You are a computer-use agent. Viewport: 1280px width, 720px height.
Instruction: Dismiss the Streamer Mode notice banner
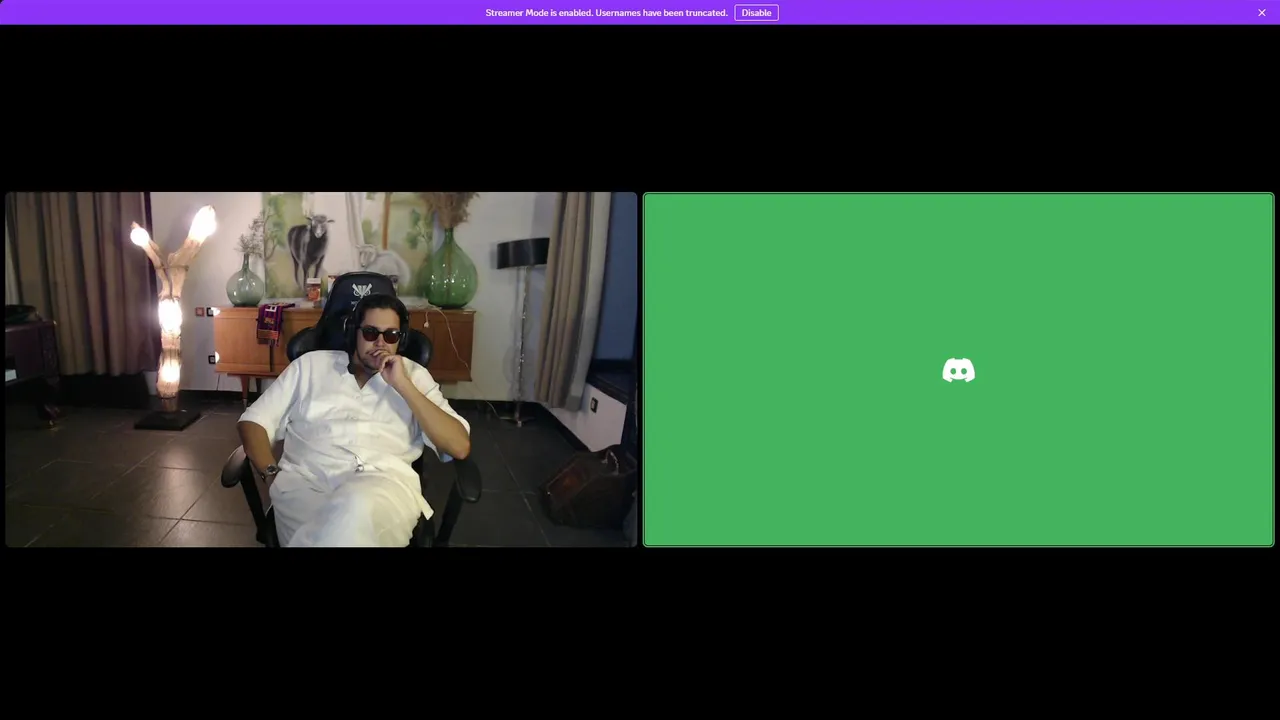coord(1262,13)
